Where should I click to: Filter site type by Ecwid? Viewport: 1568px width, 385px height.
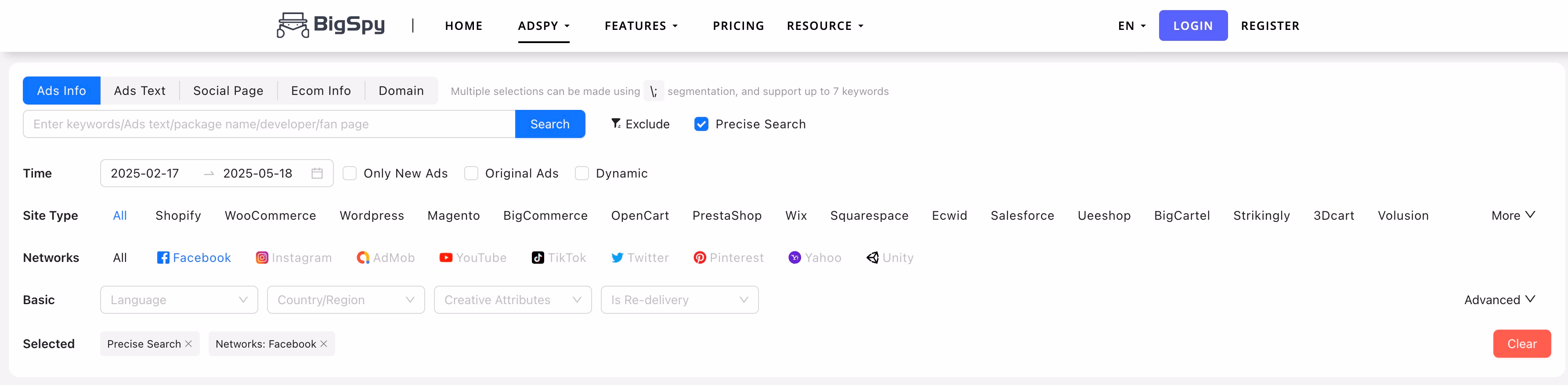coord(950,216)
